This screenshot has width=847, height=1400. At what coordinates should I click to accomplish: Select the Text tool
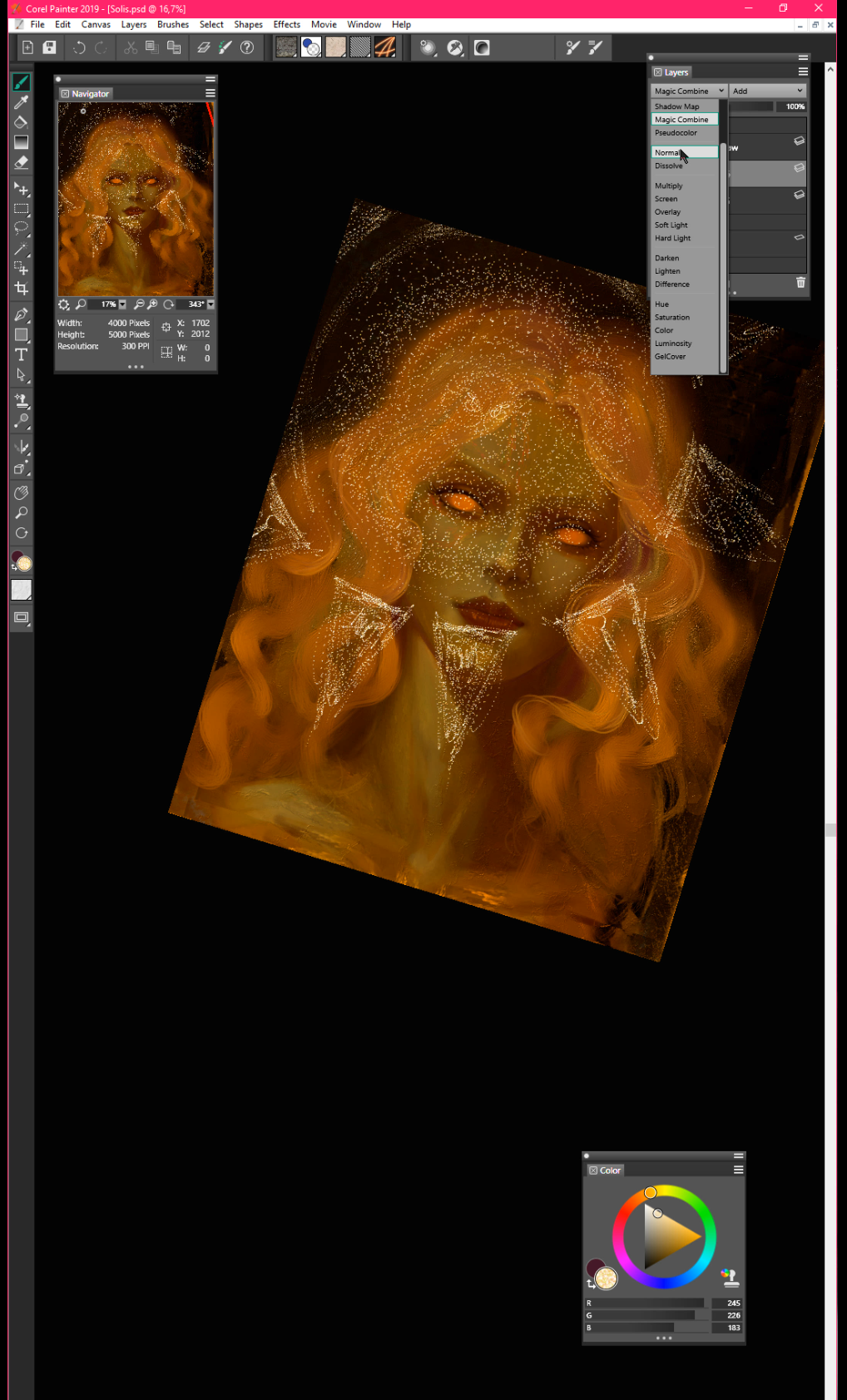click(22, 354)
